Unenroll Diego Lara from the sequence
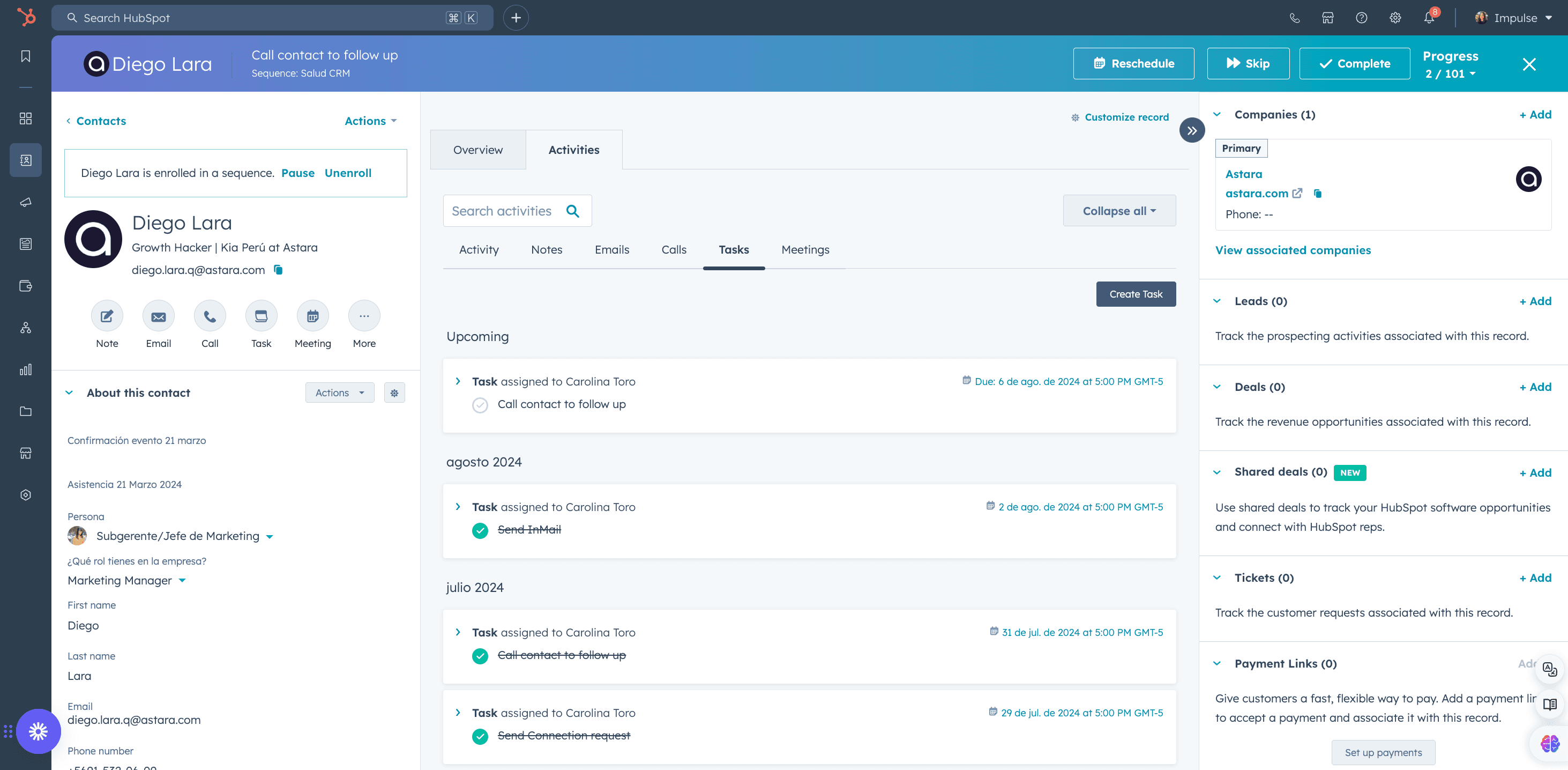Screen dimensions: 1568x770 pyautogui.click(x=348, y=173)
